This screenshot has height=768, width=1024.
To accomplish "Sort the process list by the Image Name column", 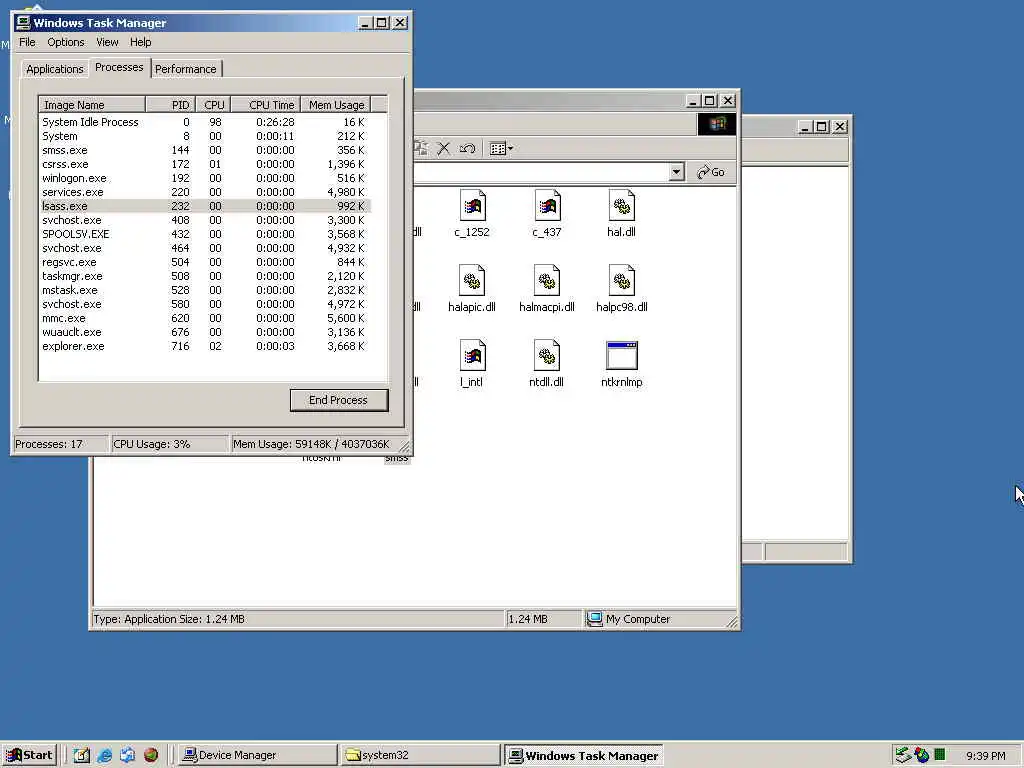I will coord(92,104).
